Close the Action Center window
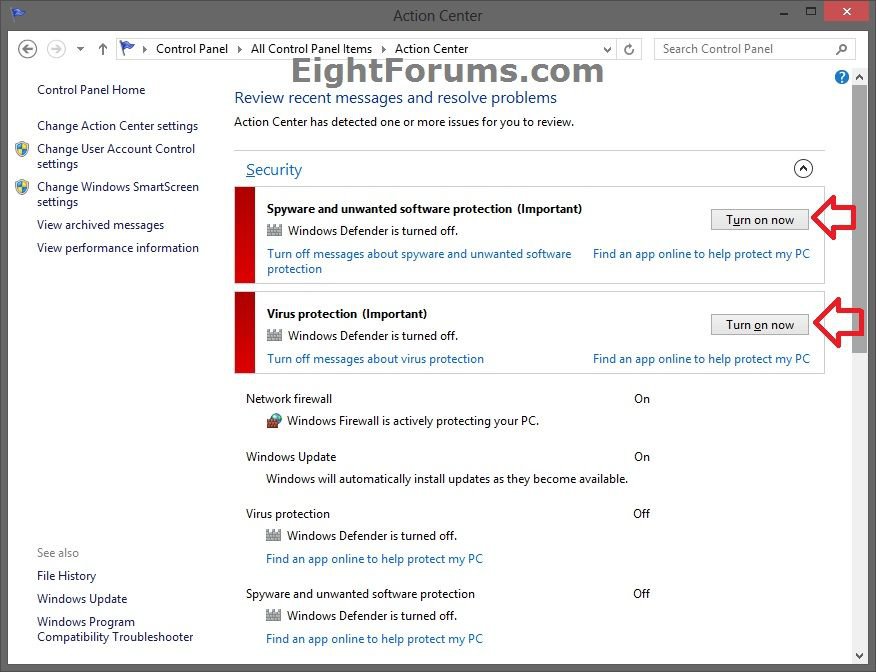This screenshot has height=672, width=876. pos(847,11)
